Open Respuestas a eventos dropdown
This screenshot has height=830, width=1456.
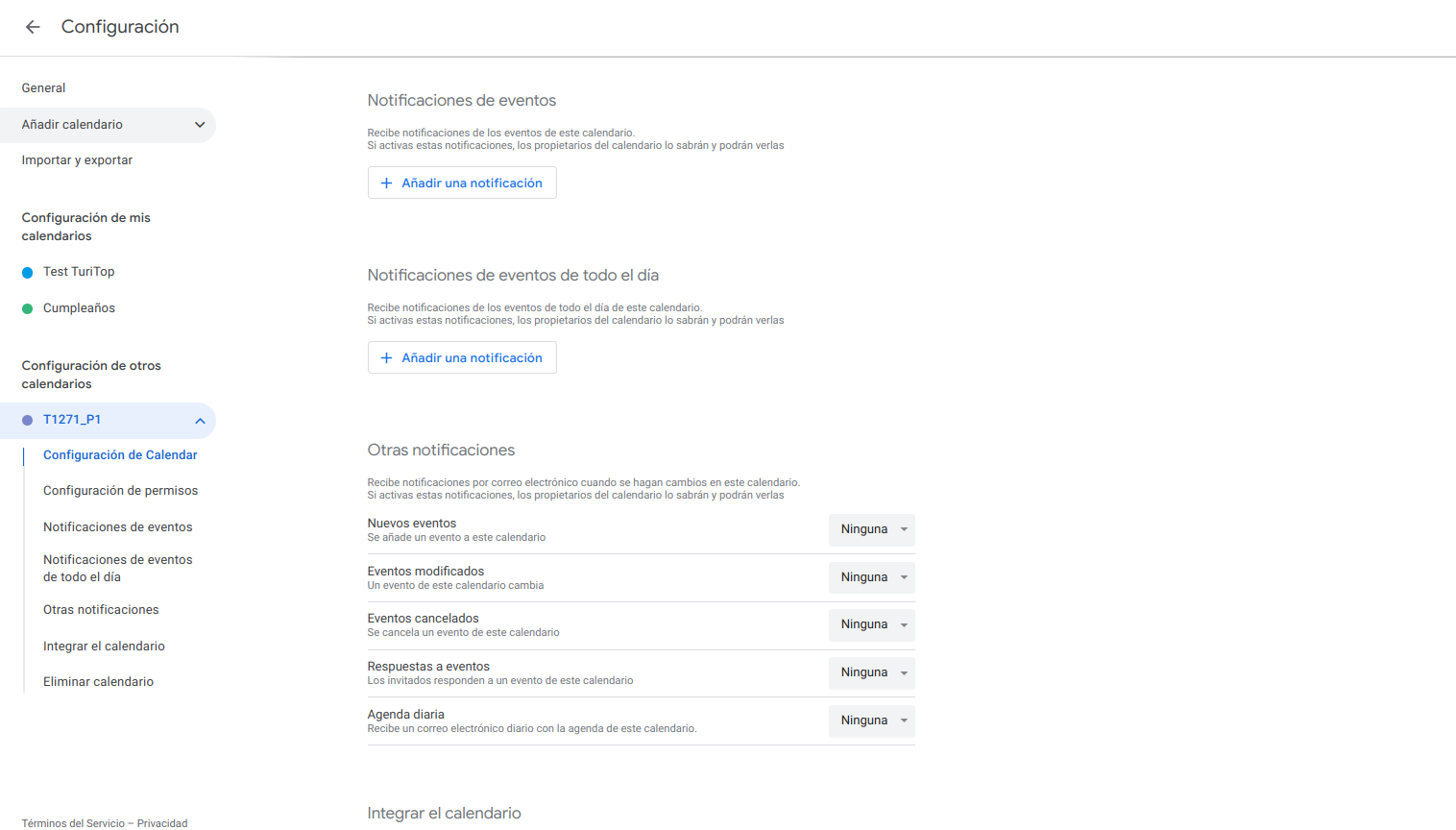871,672
